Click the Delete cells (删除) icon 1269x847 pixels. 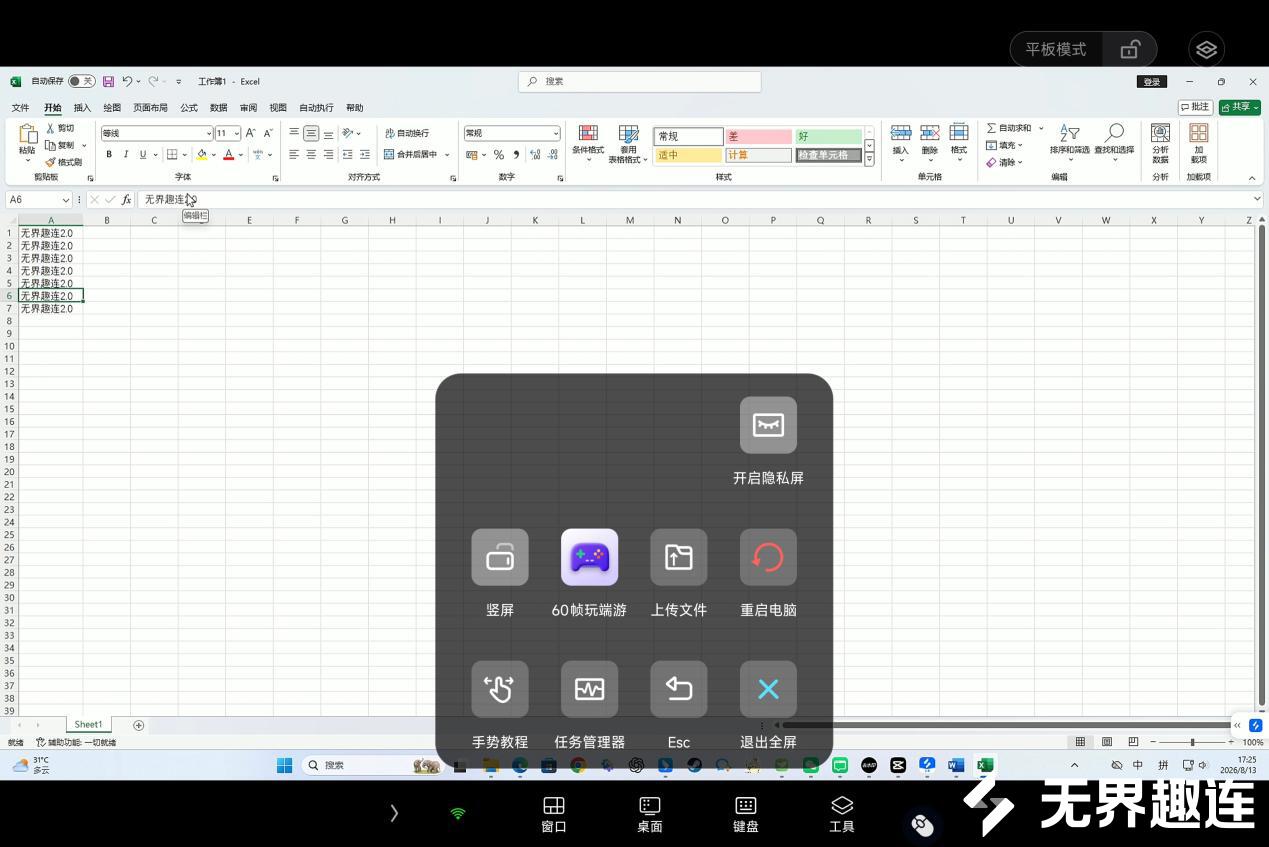[930, 141]
